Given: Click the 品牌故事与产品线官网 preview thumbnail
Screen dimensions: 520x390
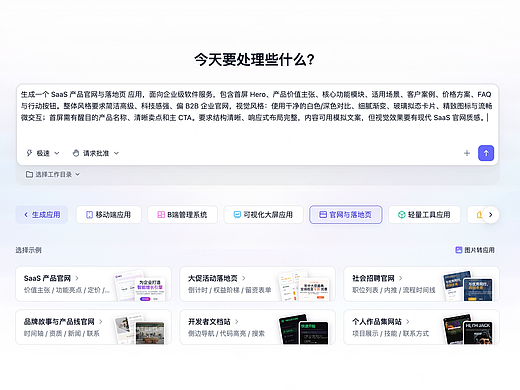Looking at the screenshot, I should (140, 329).
